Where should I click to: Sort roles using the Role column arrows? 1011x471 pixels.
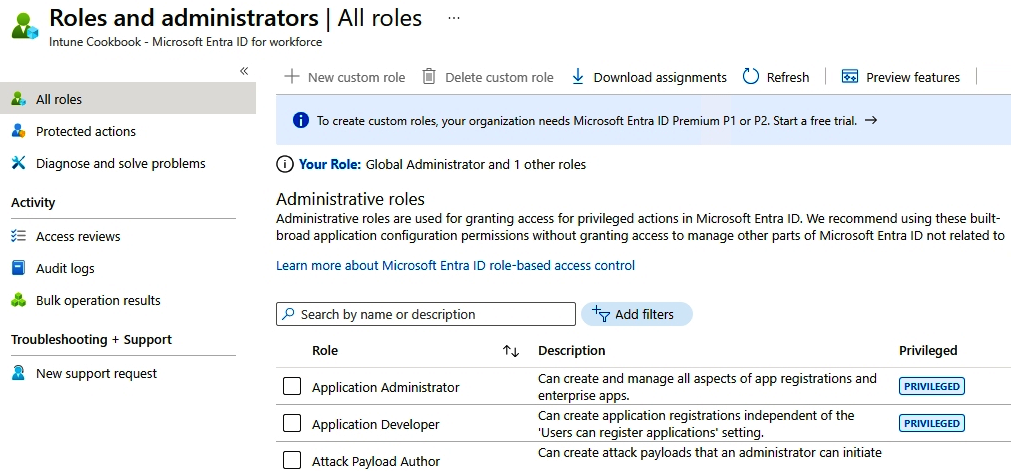(x=511, y=351)
